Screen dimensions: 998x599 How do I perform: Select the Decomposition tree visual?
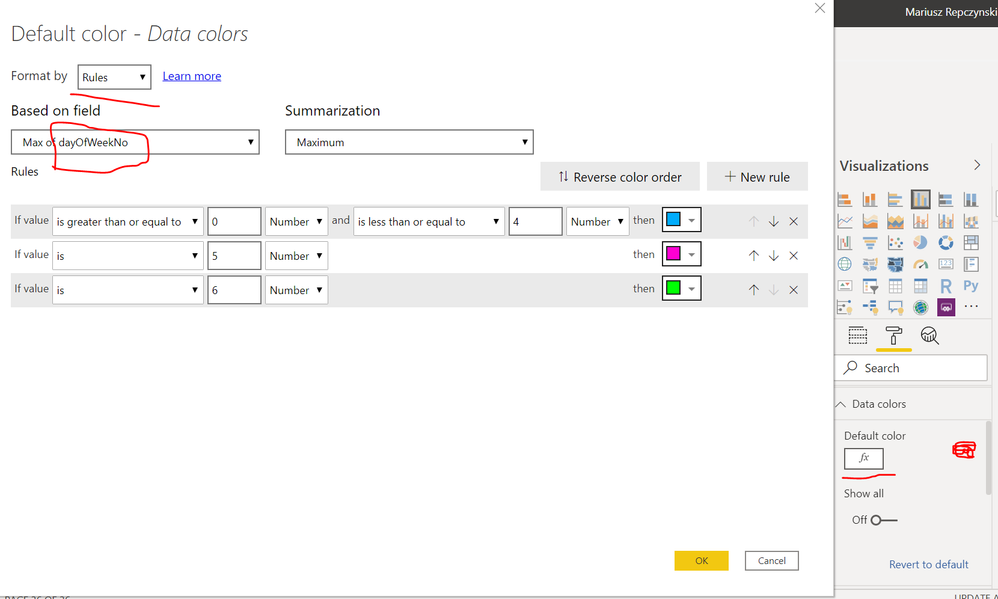click(x=870, y=307)
